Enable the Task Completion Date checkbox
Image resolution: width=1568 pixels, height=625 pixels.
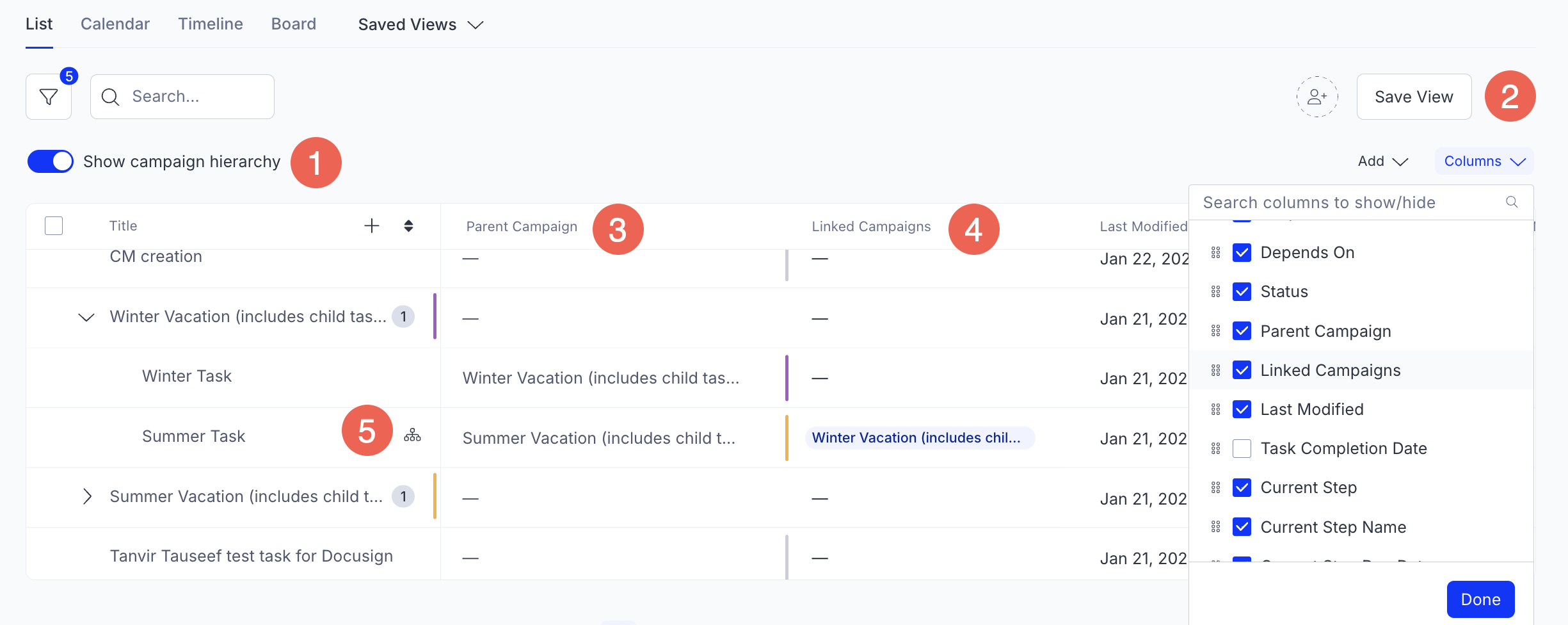[1242, 448]
